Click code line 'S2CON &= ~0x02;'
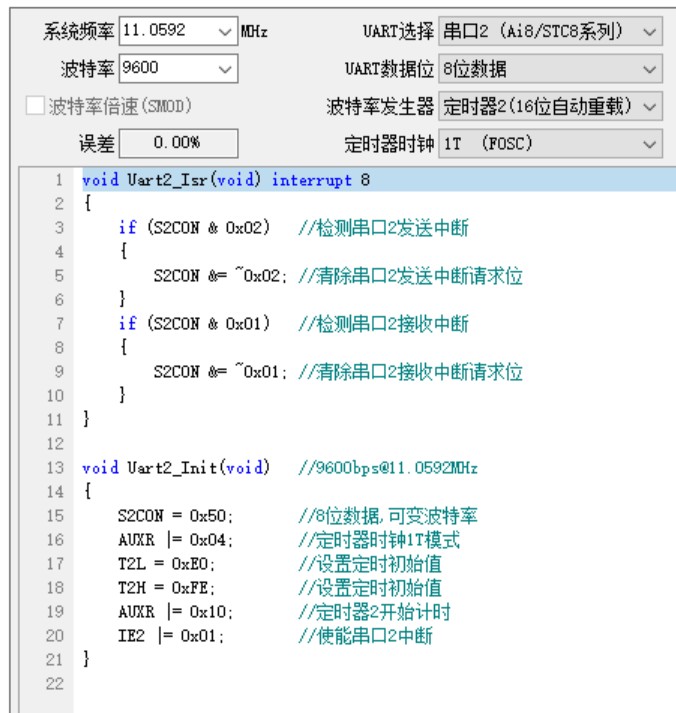Screen dimensions: 676x713 (220, 276)
